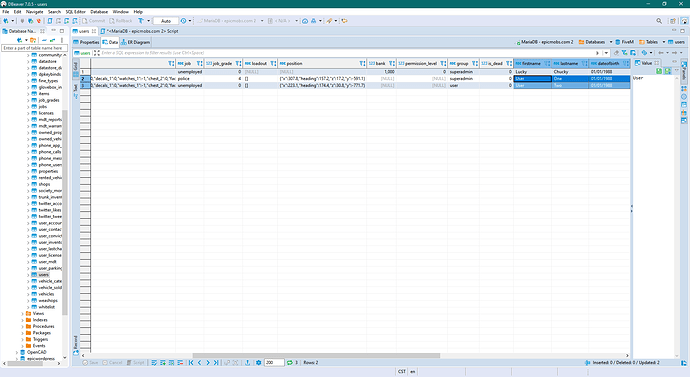This screenshot has width=690, height=377.
Task: Go to the previous row
Action: tap(199, 362)
